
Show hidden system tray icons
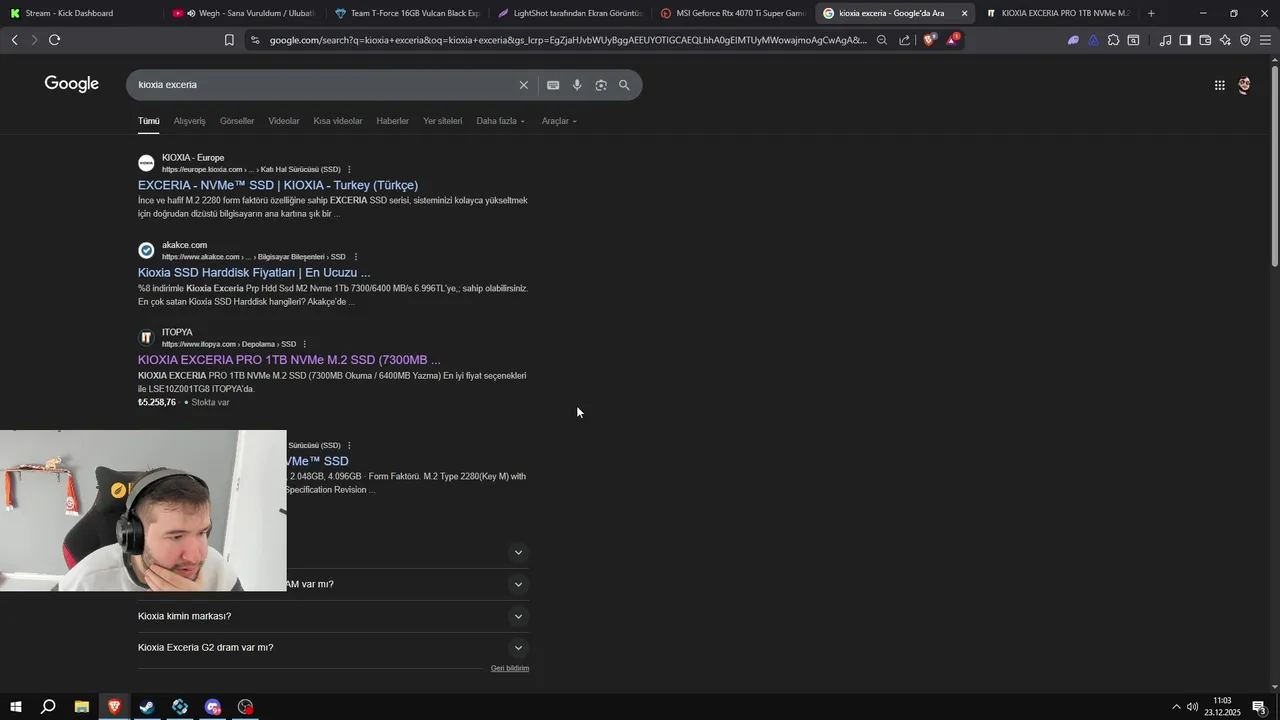tap(1176, 707)
